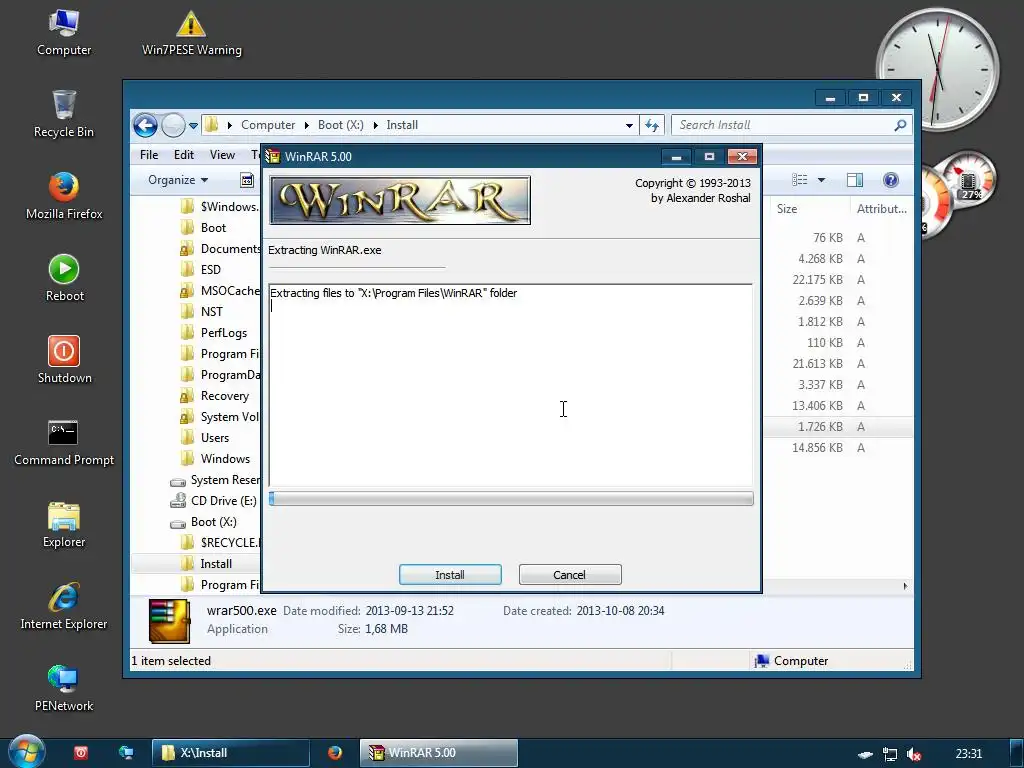Click the network computers taskbar icon
Viewport: 1024px width, 768px height.
[125, 753]
